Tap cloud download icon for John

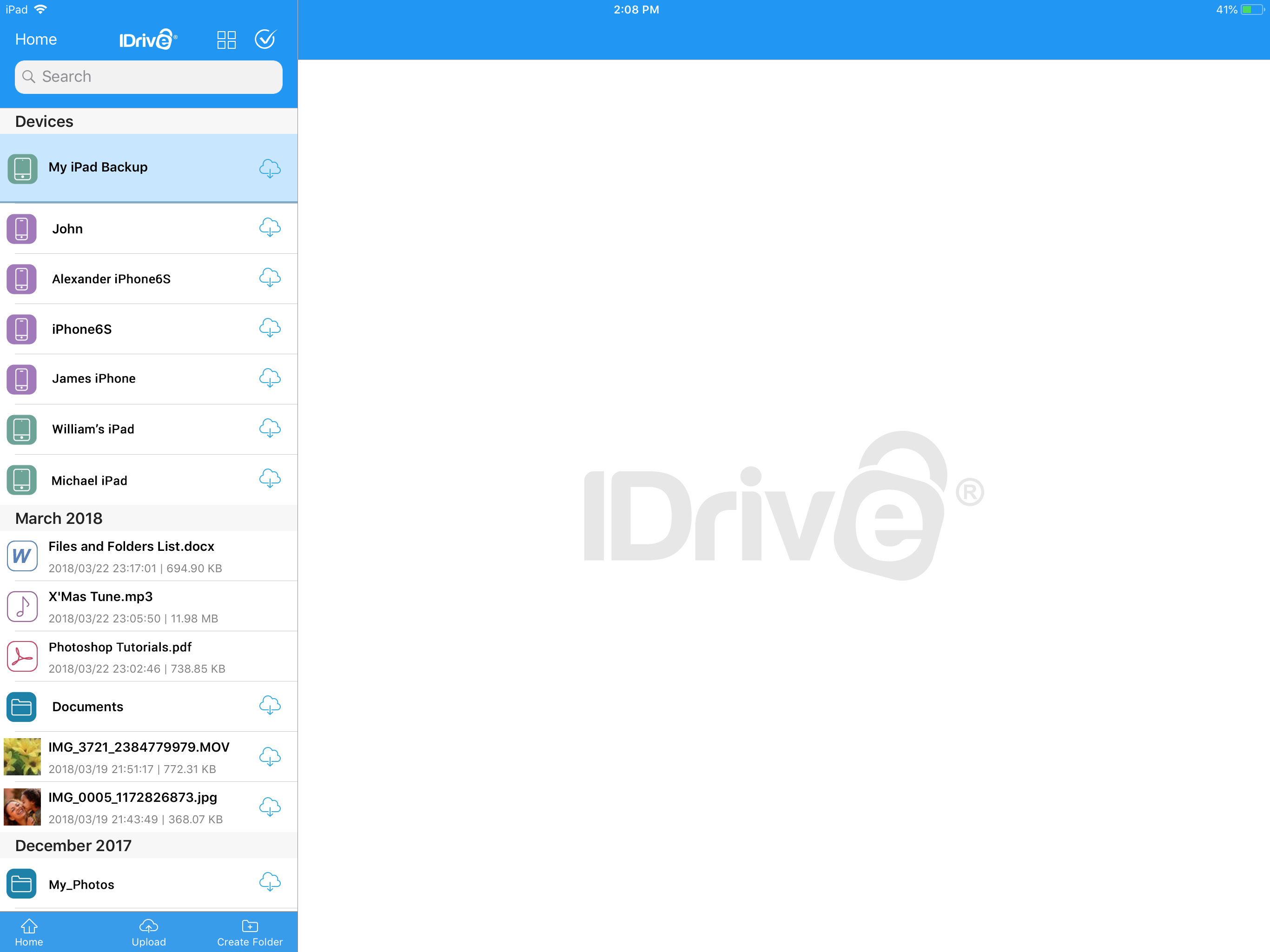(x=270, y=228)
